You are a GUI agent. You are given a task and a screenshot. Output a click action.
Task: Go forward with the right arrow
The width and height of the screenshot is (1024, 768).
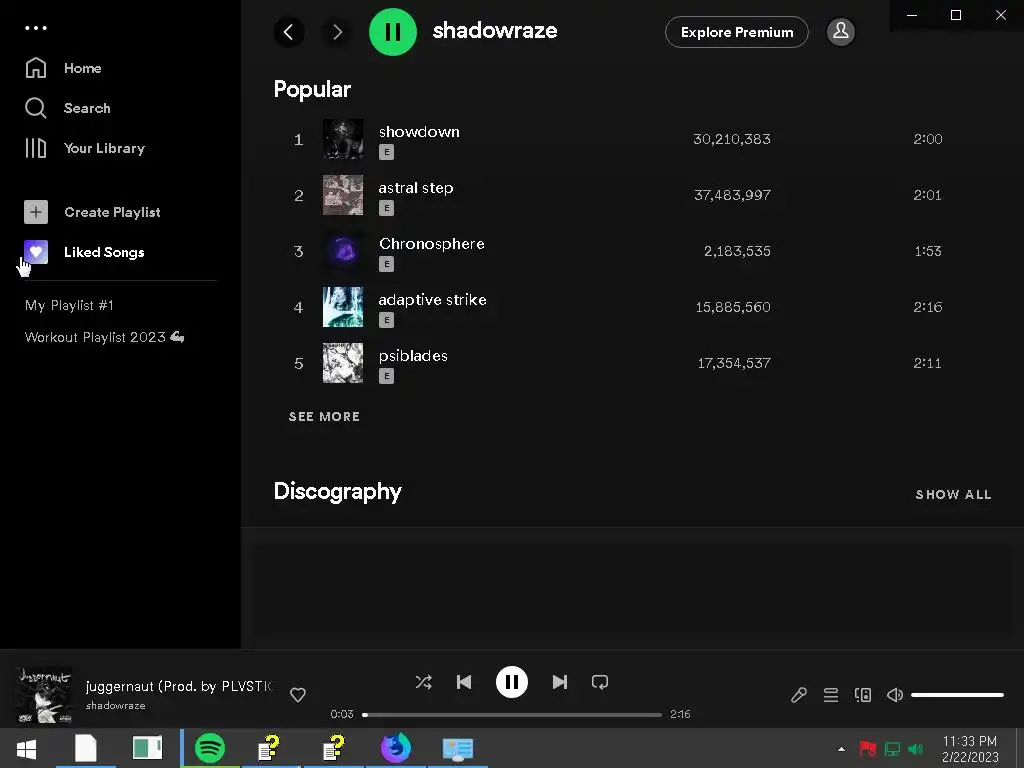pos(337,31)
